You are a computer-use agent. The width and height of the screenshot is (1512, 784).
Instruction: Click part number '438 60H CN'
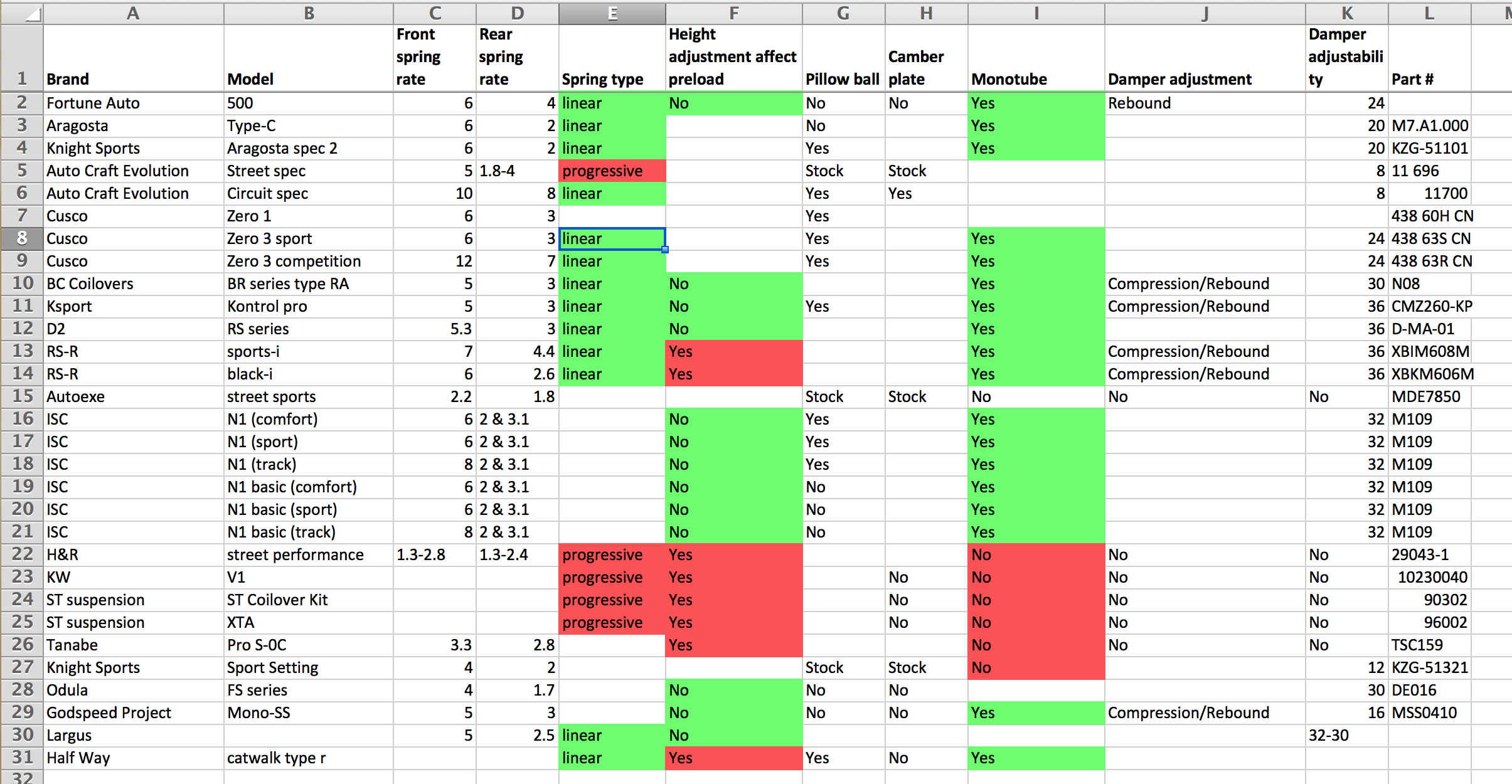pyautogui.click(x=1432, y=216)
